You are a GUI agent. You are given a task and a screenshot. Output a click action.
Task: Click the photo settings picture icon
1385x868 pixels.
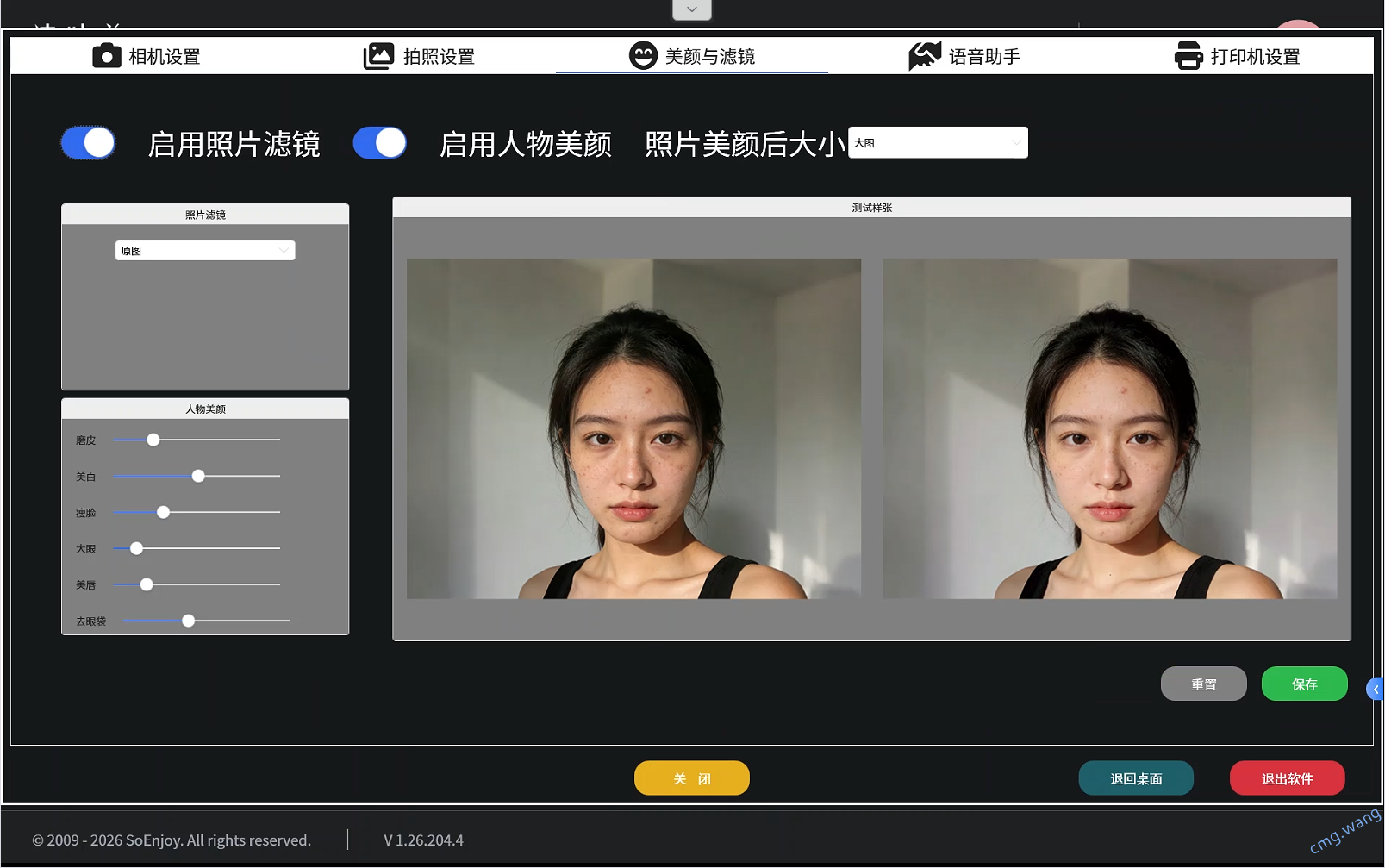(x=378, y=56)
